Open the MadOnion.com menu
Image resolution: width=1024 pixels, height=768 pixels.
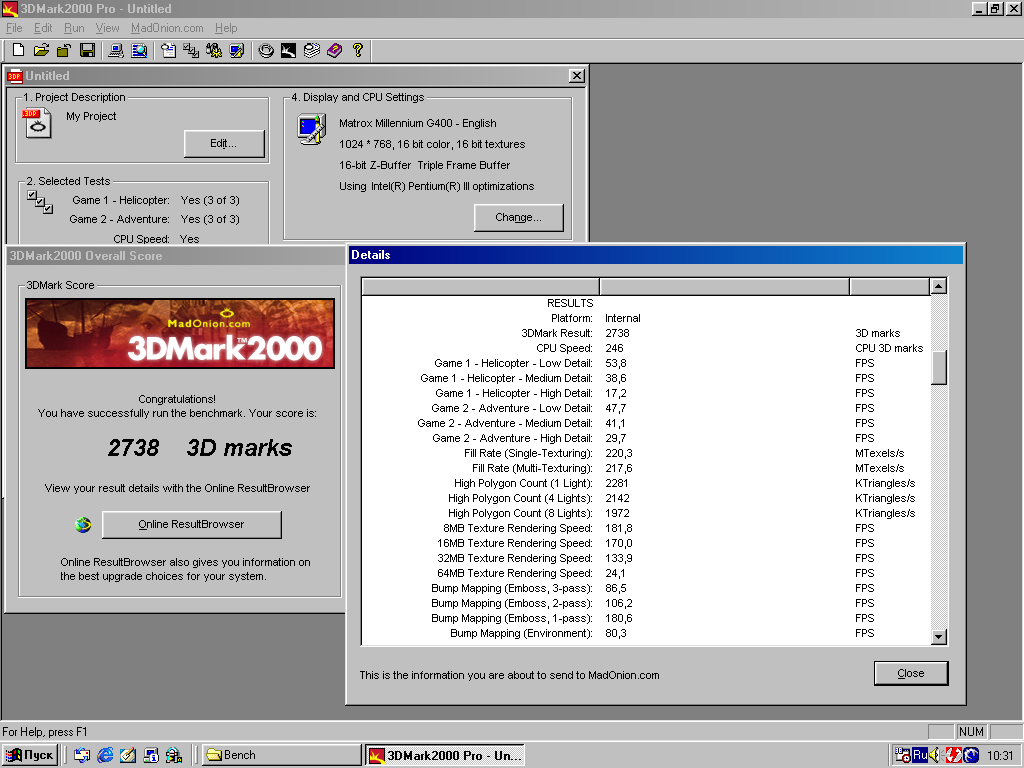click(x=167, y=28)
